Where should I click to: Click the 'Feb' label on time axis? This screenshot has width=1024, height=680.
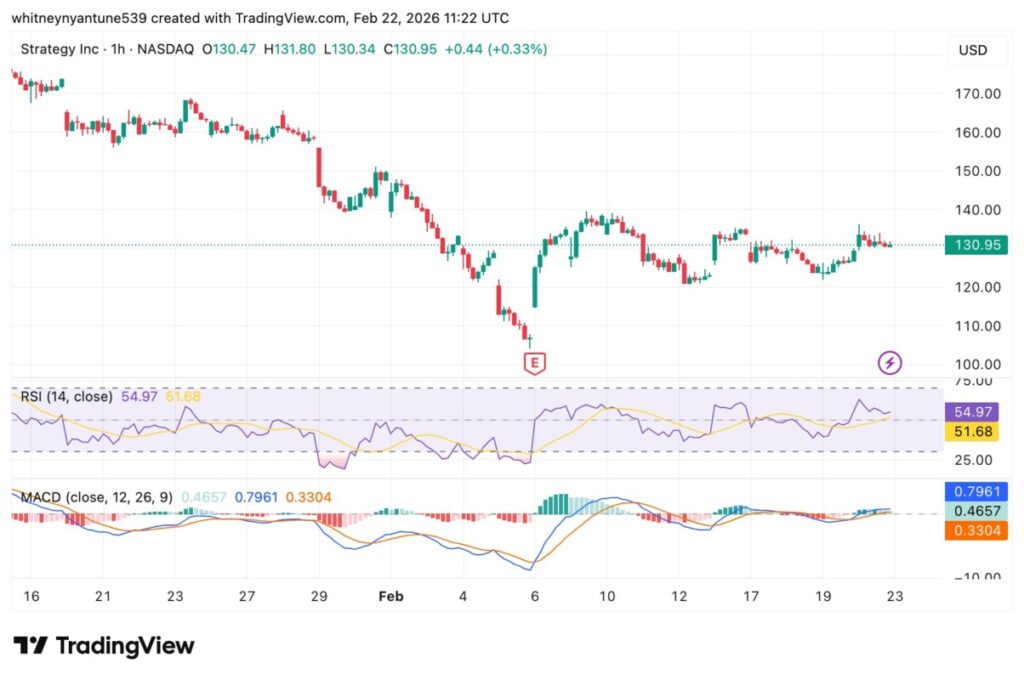[x=390, y=595]
